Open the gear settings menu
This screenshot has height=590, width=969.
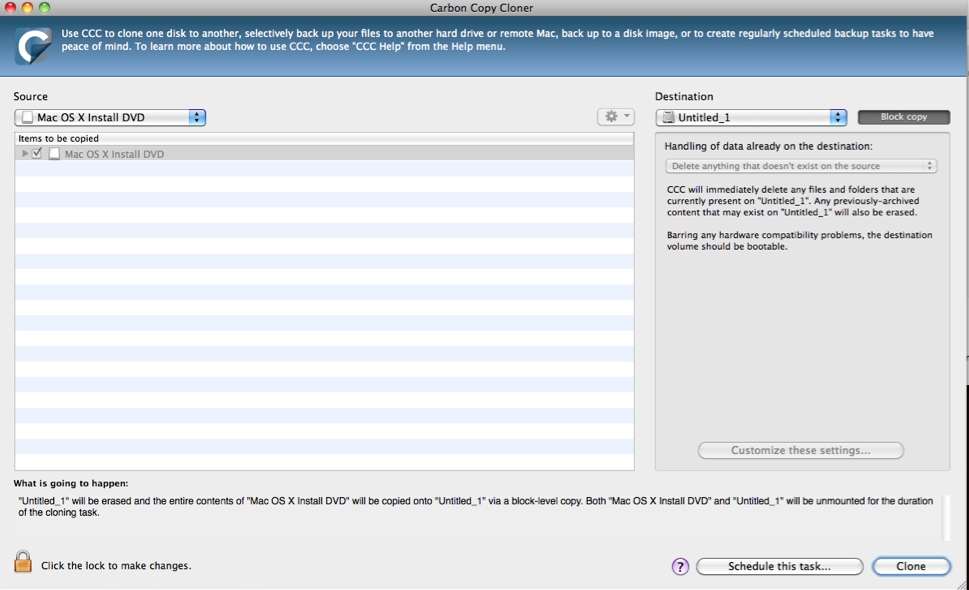coord(616,116)
